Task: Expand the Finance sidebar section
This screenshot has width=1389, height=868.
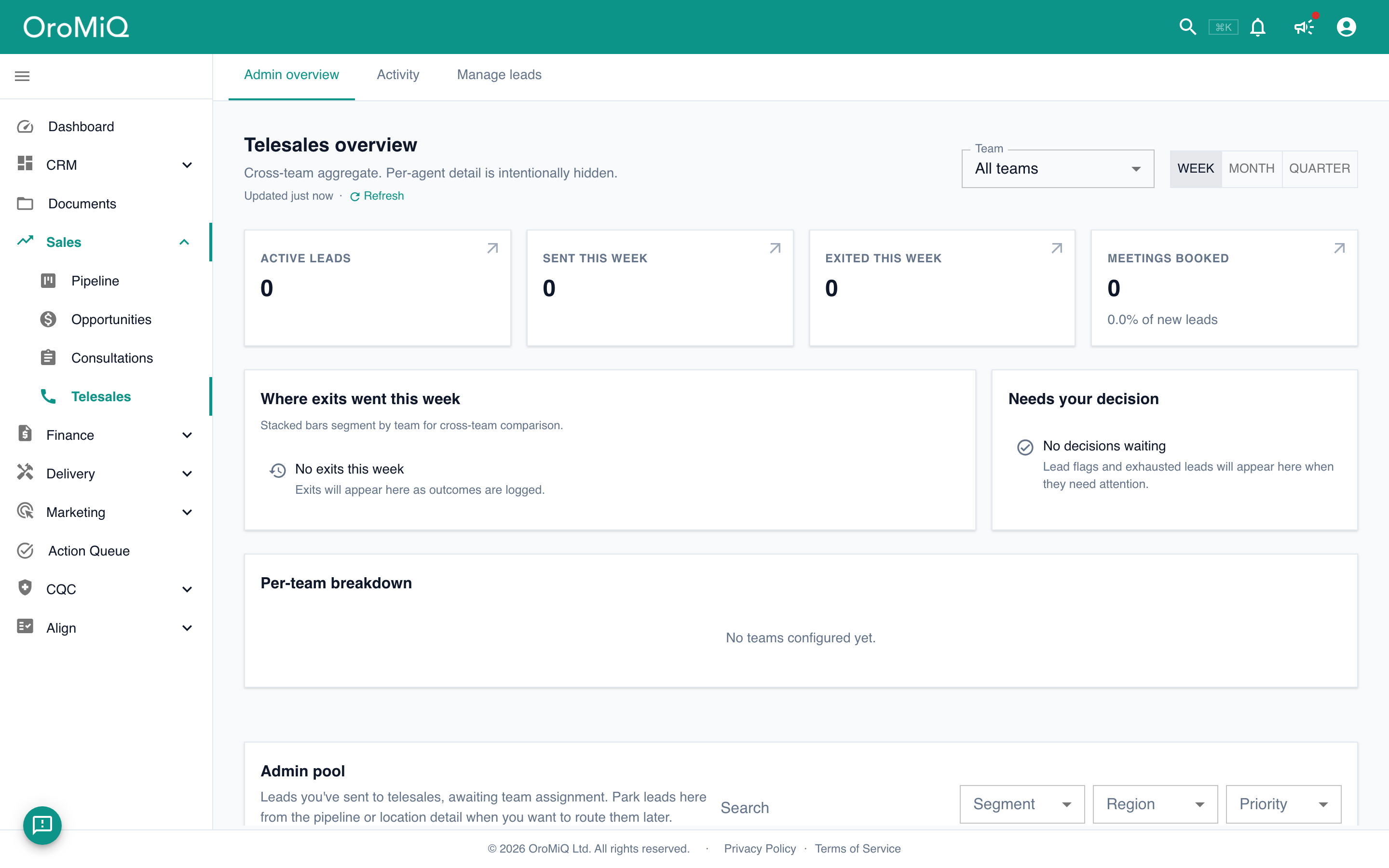Action: (x=106, y=435)
